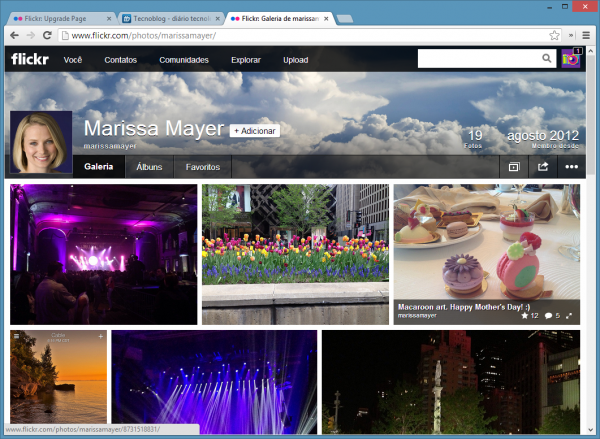The height and width of the screenshot is (439, 600).
Task: Click the browser forward arrow
Action: point(31,36)
